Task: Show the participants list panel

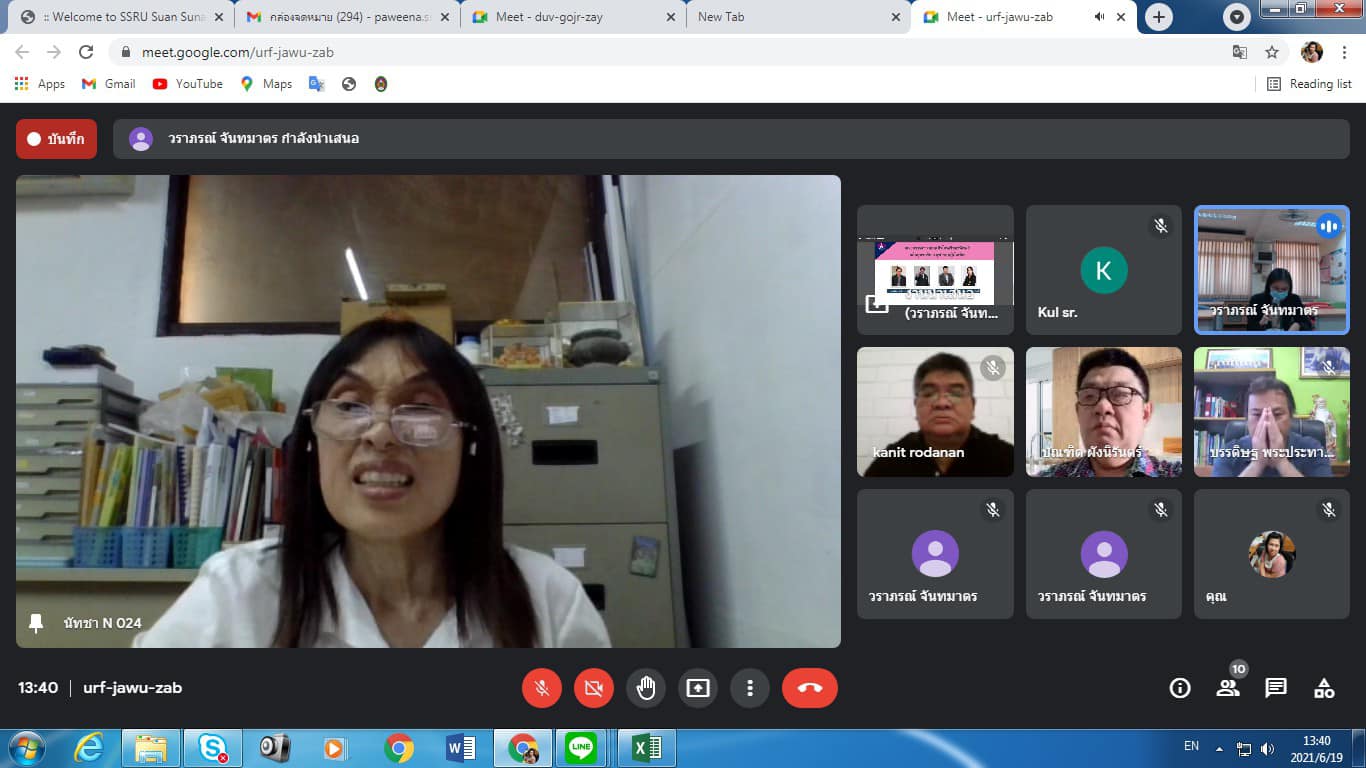Action: 1227,688
